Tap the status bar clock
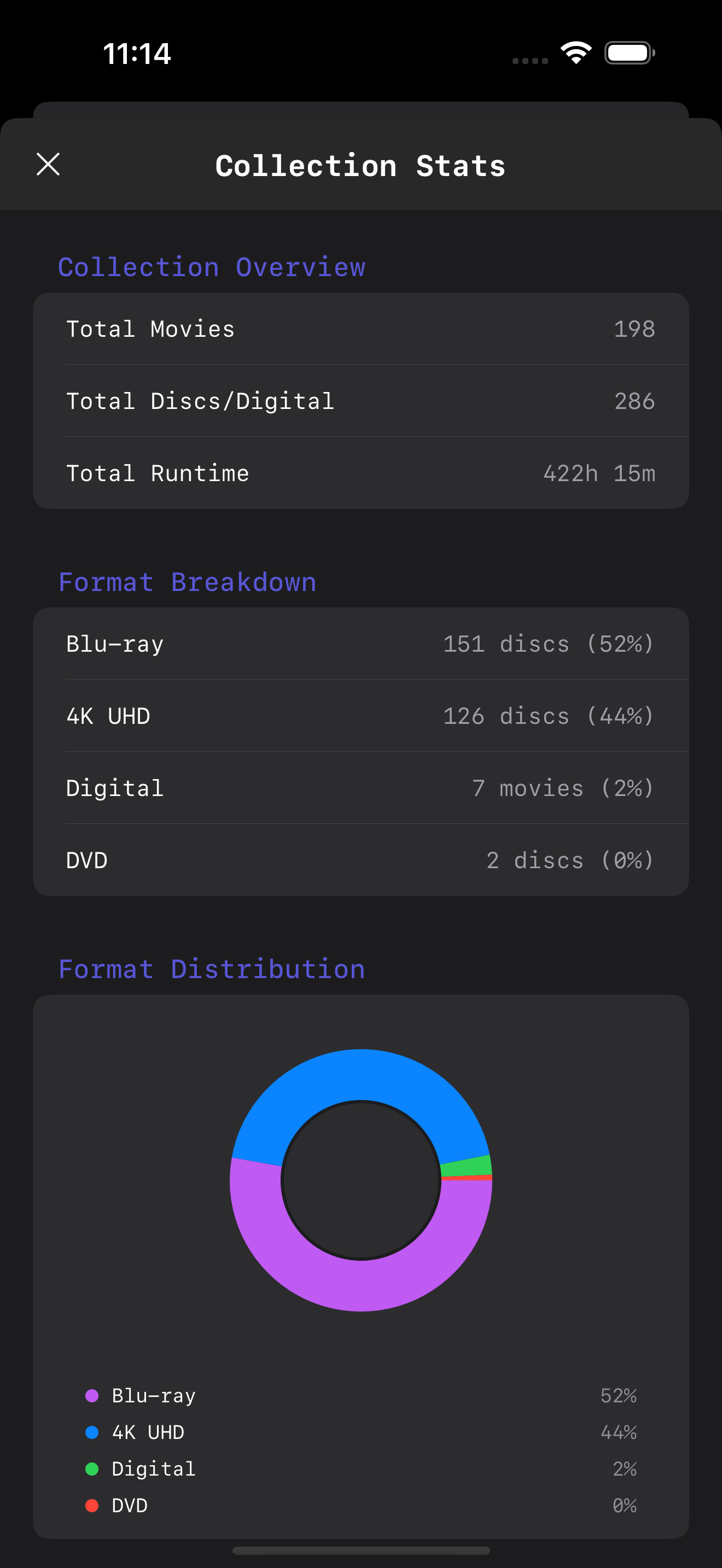This screenshot has height=1568, width=722. (137, 54)
